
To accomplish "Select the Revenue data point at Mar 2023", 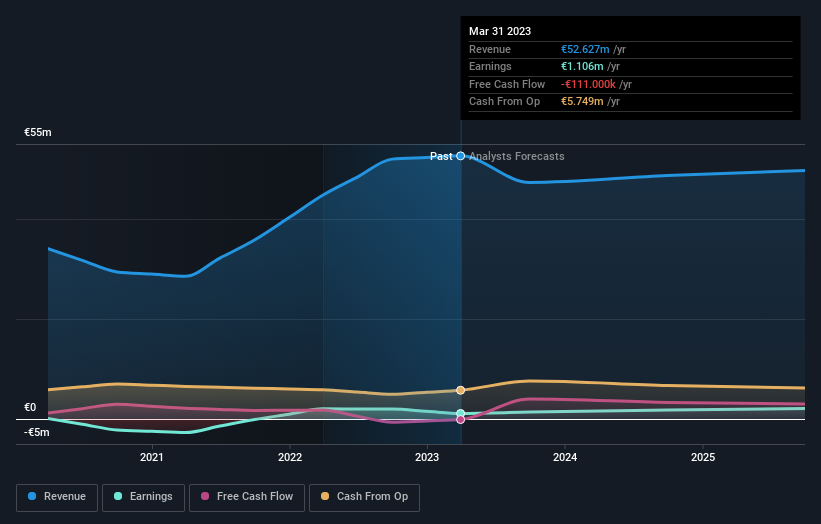I will point(461,156).
